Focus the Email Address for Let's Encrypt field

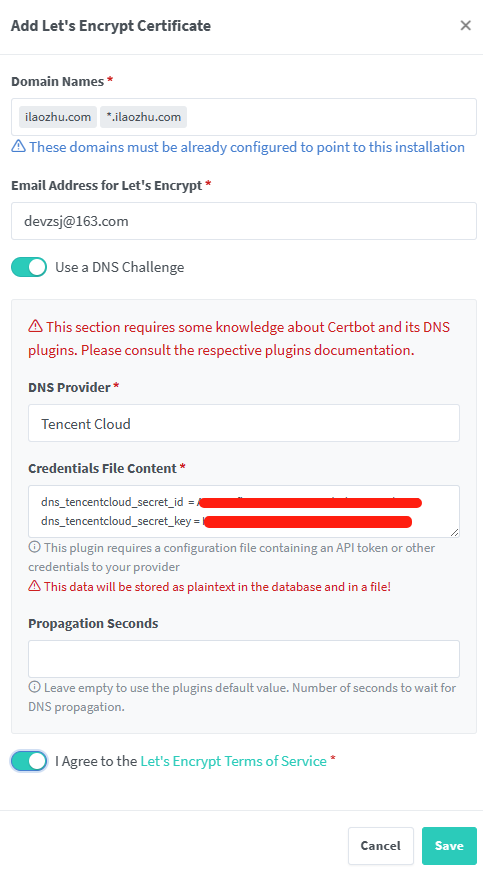[x=244, y=221]
